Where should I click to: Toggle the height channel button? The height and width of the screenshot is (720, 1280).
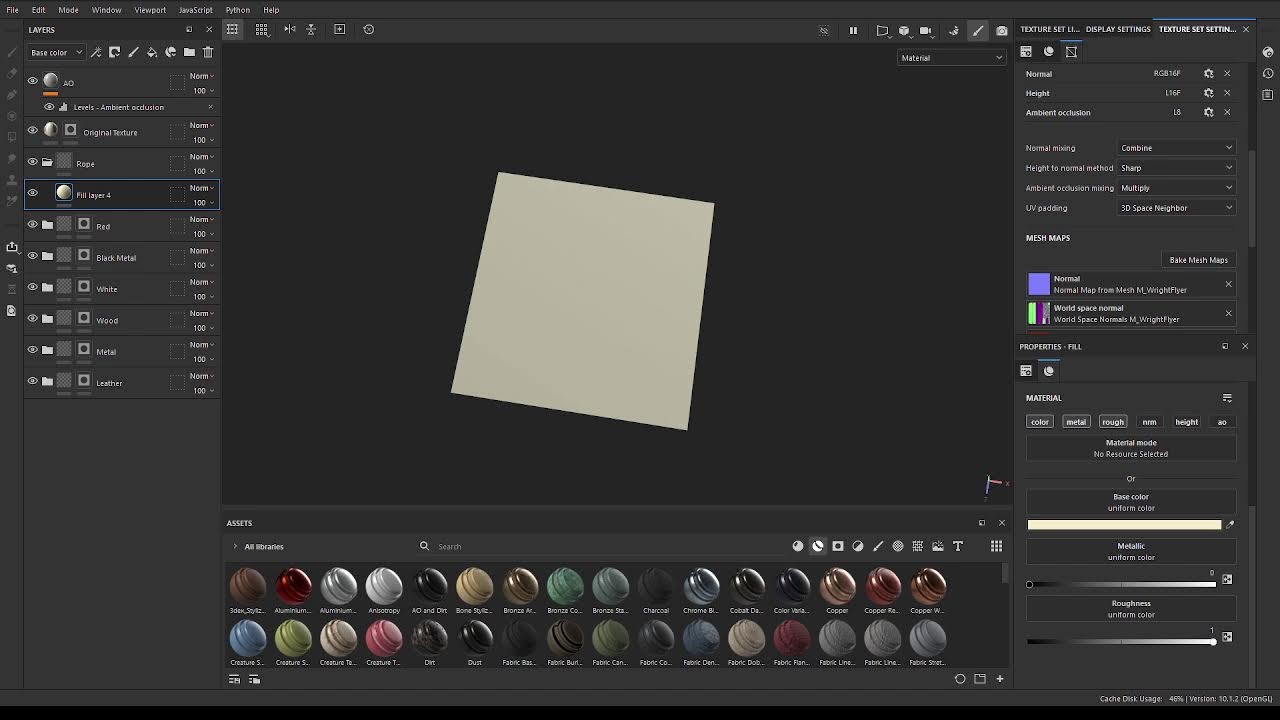pos(1186,422)
